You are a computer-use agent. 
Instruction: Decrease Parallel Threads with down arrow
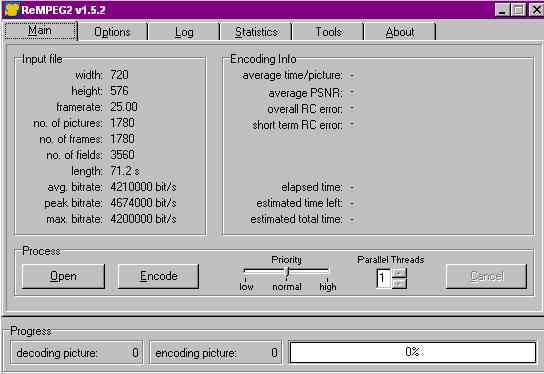tap(399, 284)
